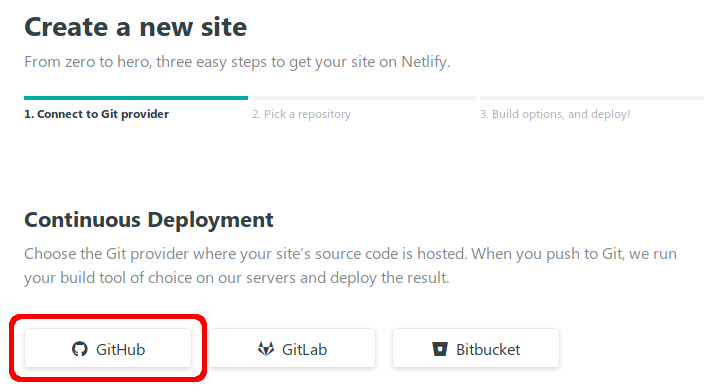The height and width of the screenshot is (392, 727).
Task: Choose the GitHub provider button
Action: (x=108, y=348)
